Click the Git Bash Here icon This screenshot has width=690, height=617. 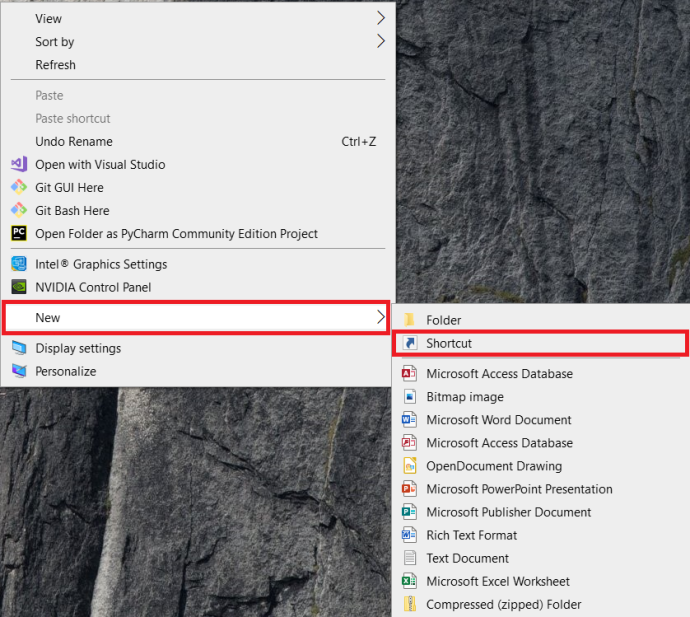(19, 210)
